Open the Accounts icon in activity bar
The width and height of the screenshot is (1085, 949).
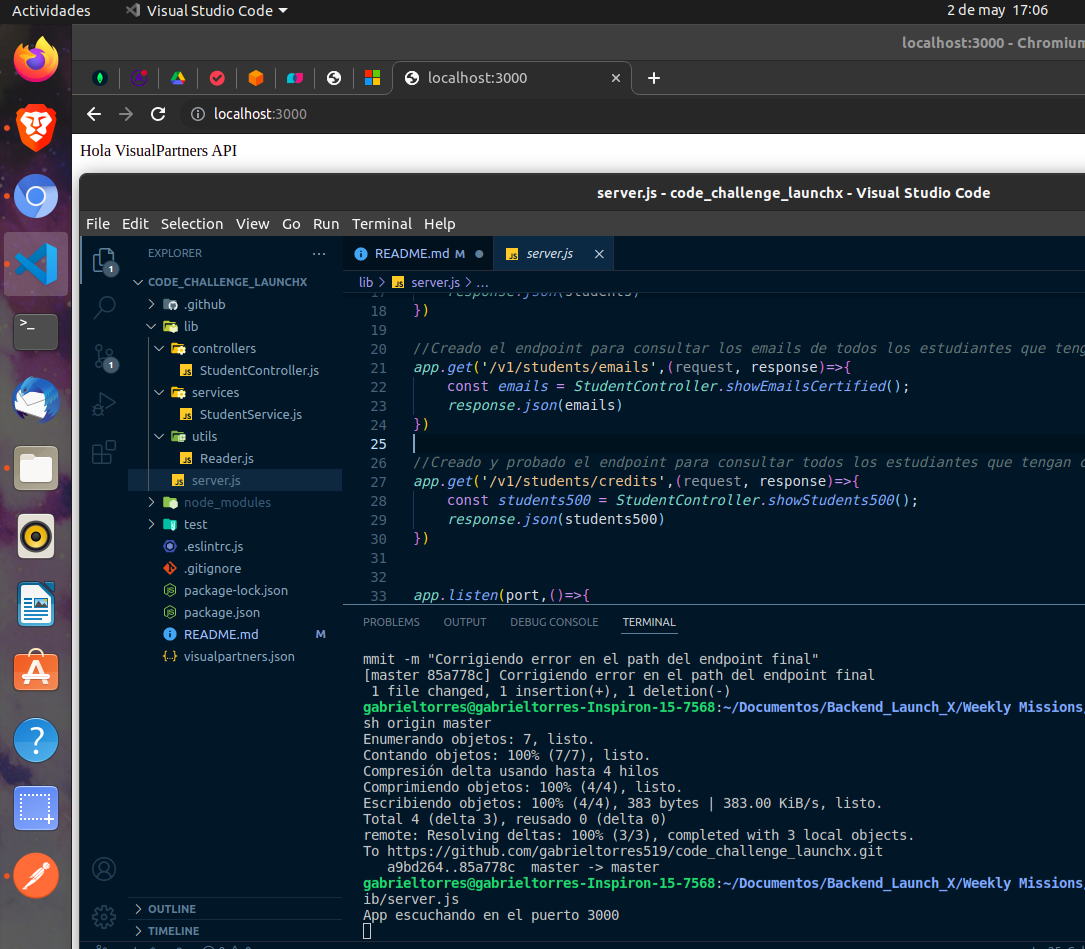click(x=103, y=868)
